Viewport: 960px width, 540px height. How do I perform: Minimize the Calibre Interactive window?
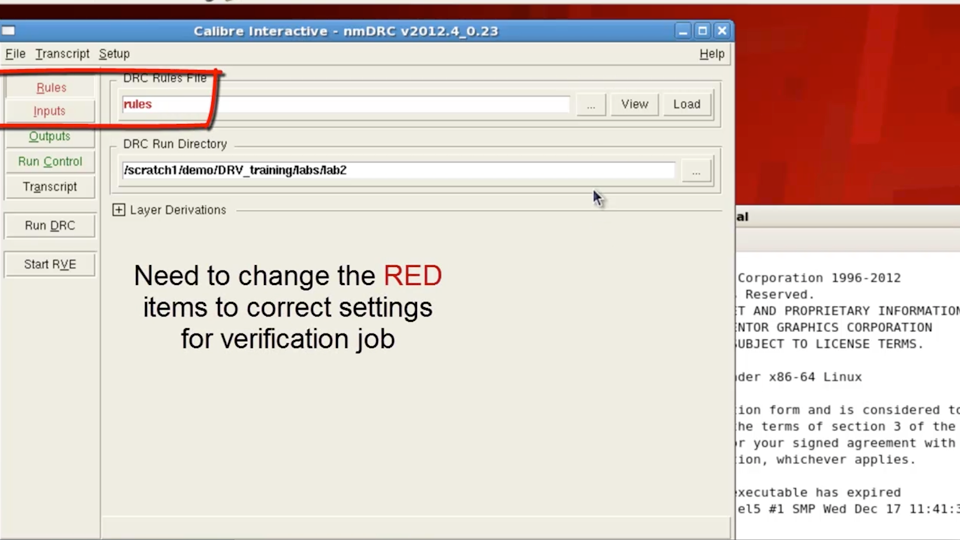tap(683, 31)
